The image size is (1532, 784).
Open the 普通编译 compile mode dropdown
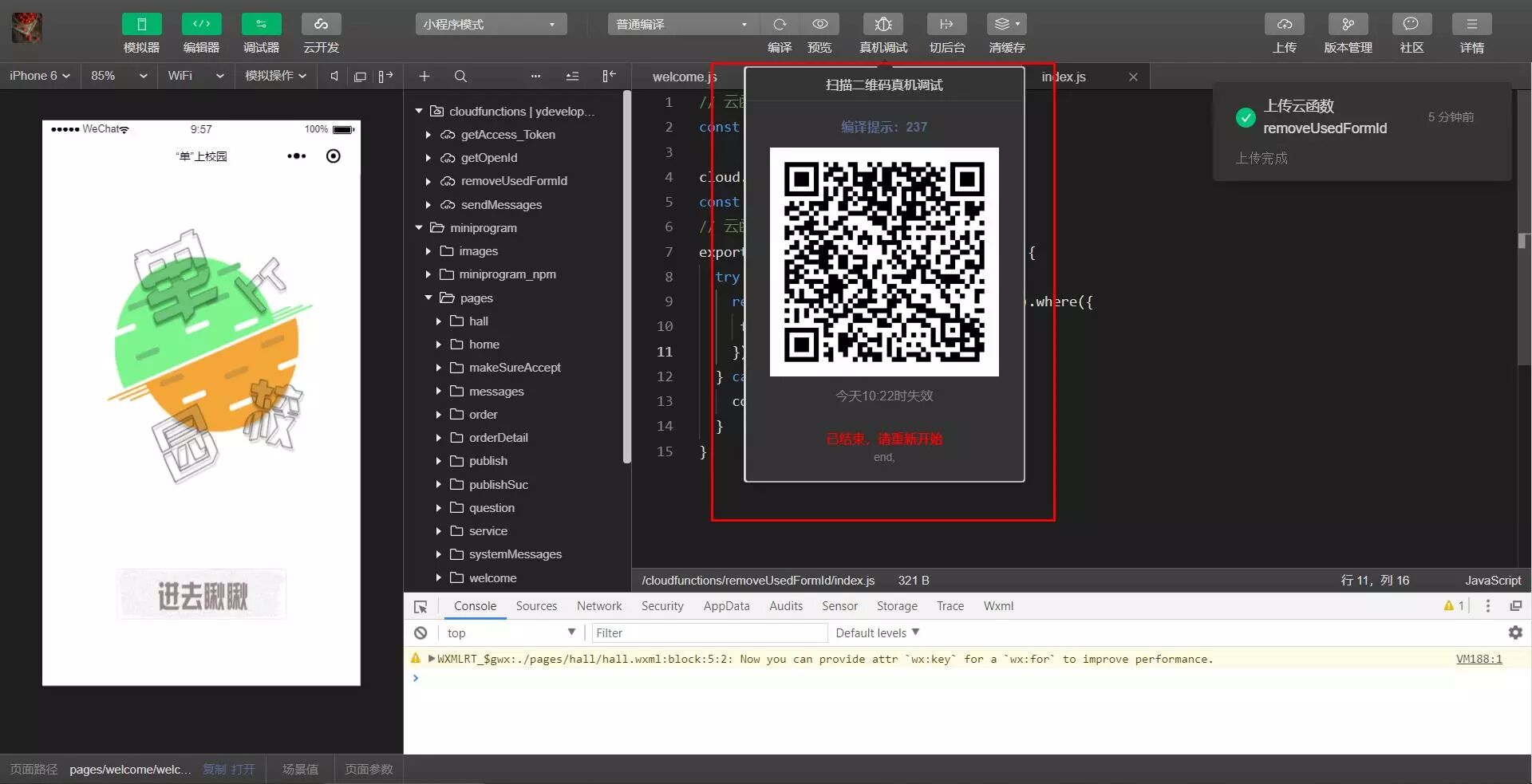click(683, 24)
